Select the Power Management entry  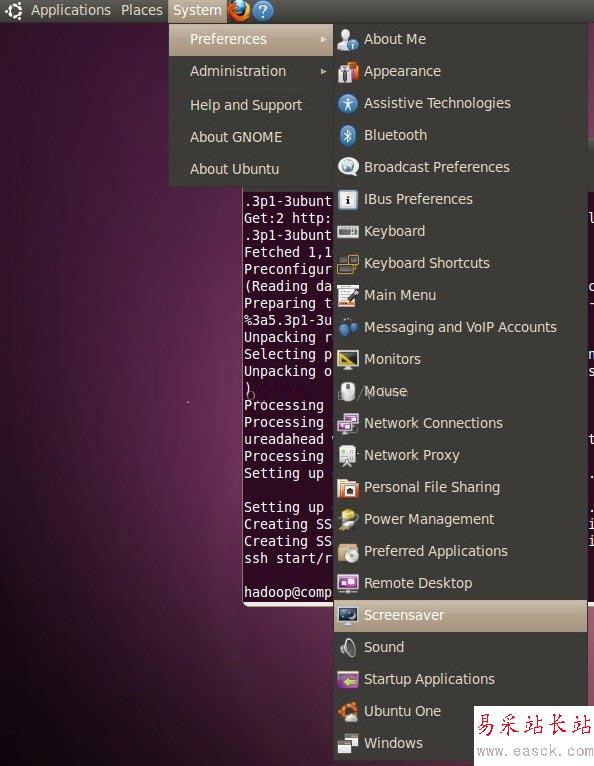click(x=460, y=519)
